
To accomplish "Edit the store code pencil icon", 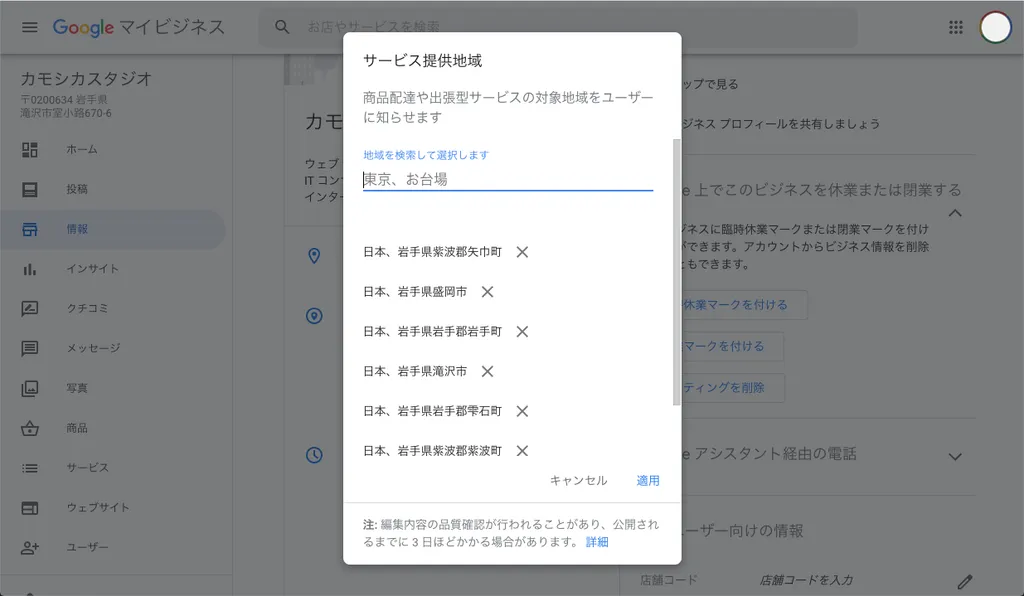I will point(965,581).
